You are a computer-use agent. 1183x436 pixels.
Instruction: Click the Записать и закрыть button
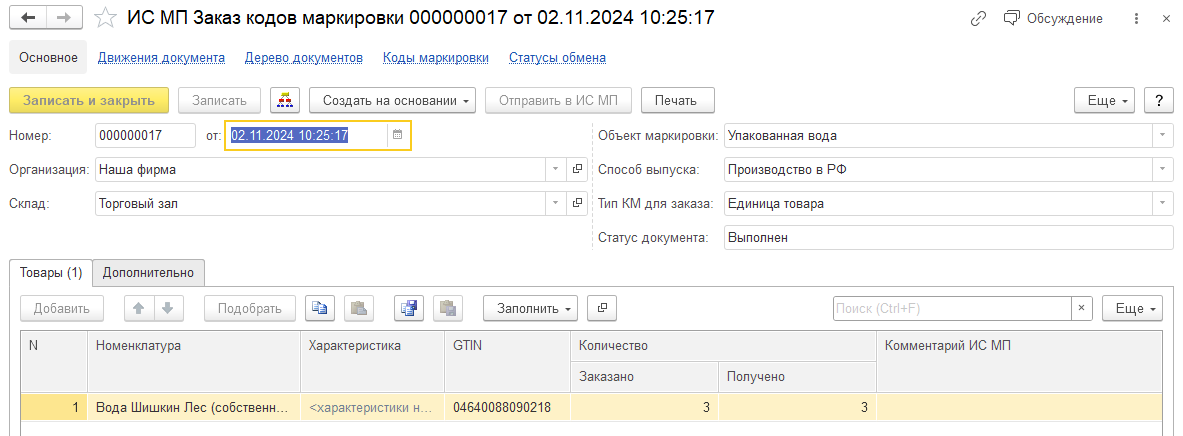tap(89, 100)
